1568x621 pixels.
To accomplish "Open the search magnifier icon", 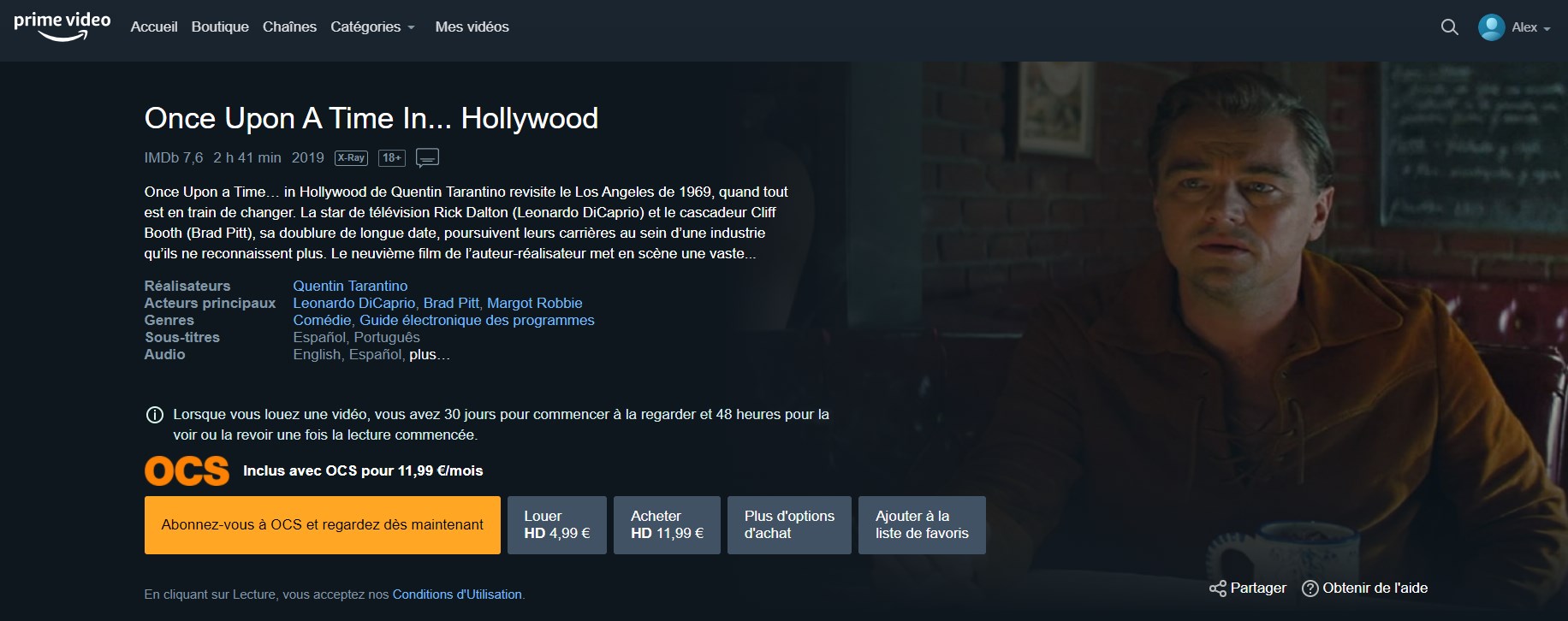I will pos(1449,27).
